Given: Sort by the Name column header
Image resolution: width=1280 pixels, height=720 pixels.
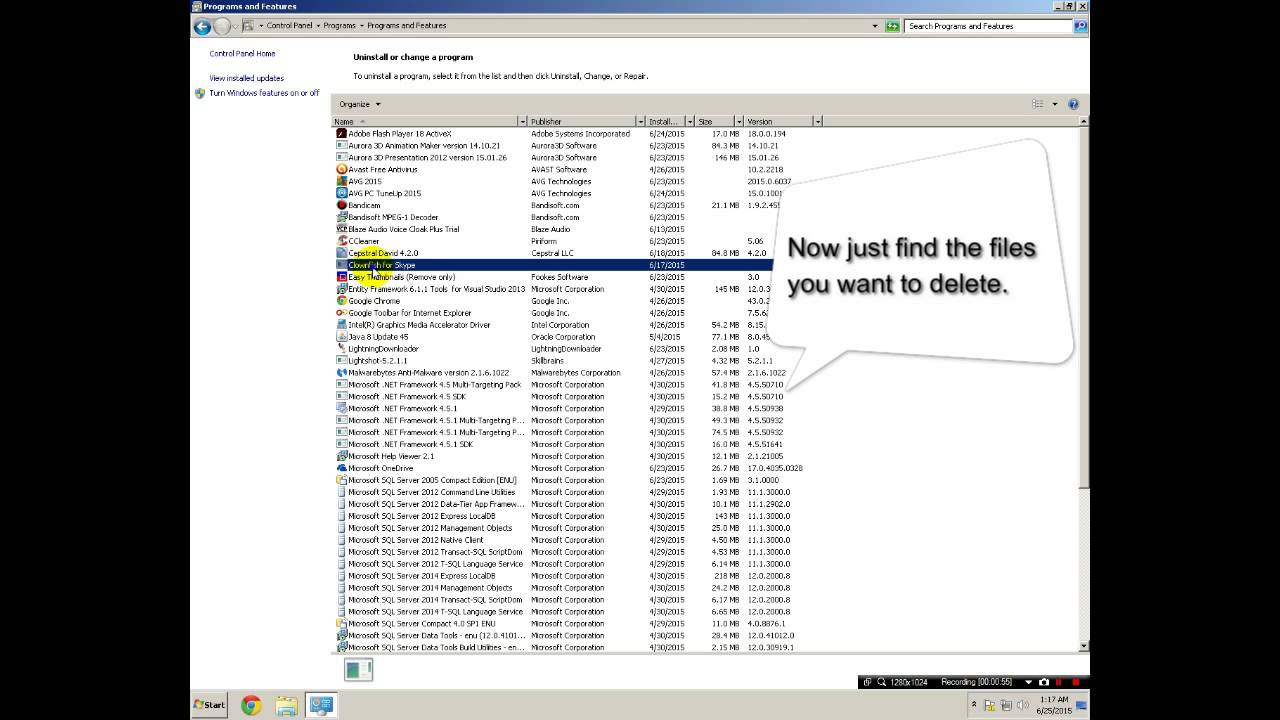Looking at the screenshot, I should (x=425, y=121).
